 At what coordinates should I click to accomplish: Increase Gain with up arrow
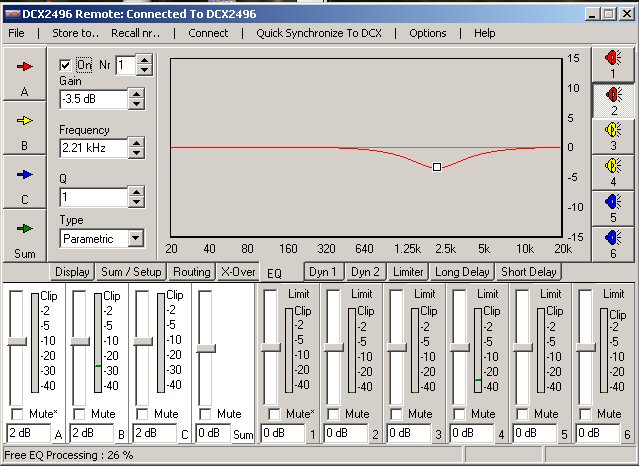(136, 94)
